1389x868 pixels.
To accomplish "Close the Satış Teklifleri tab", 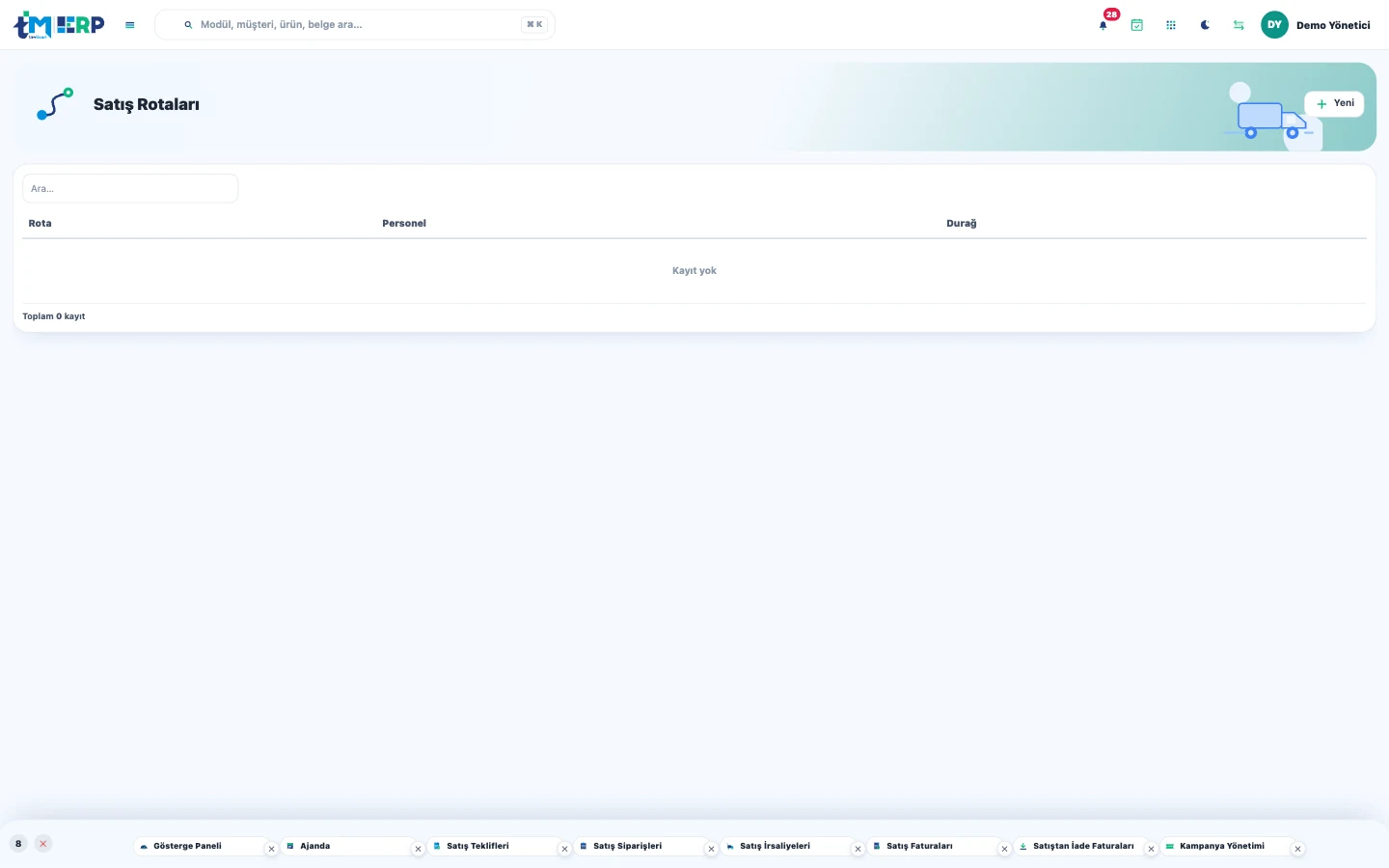I will pos(565,850).
